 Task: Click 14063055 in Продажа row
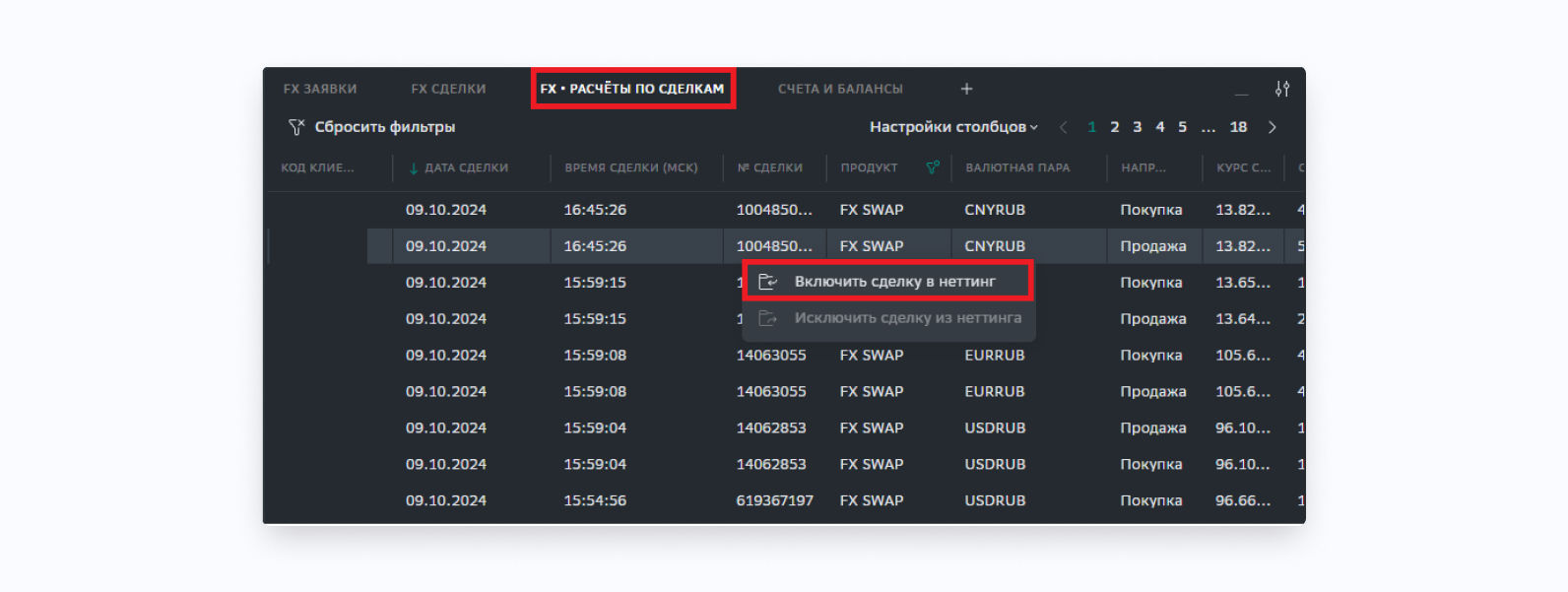click(771, 391)
